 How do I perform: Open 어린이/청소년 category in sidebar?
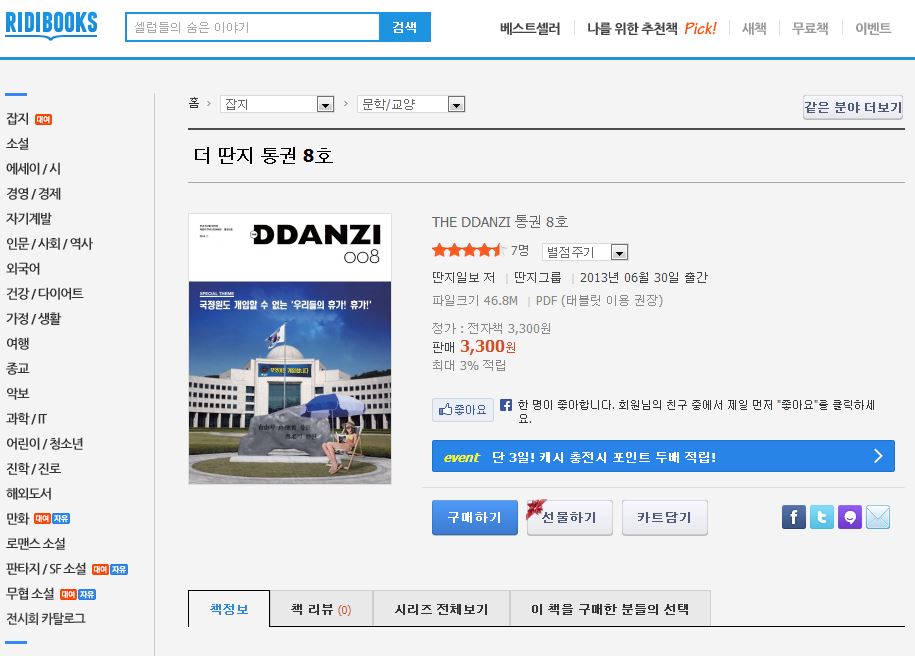[x=44, y=444]
